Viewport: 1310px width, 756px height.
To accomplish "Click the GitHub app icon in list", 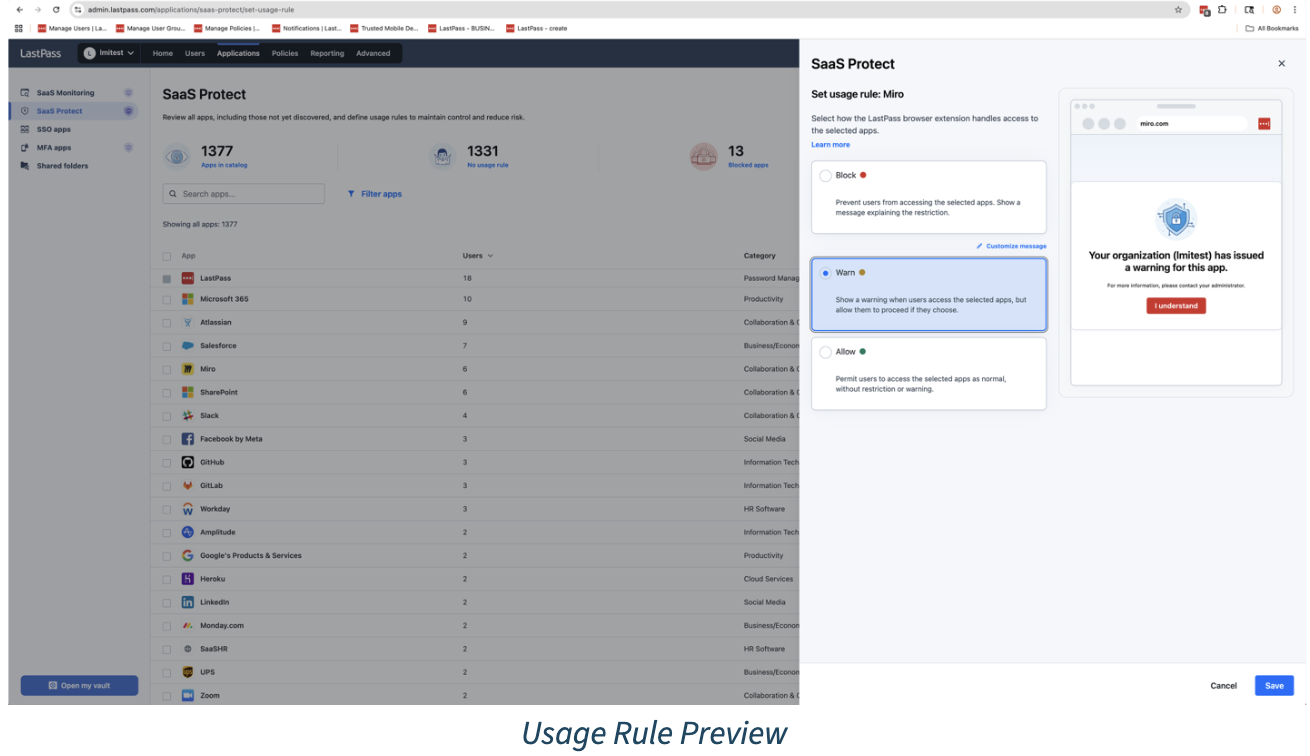I will tap(187, 462).
